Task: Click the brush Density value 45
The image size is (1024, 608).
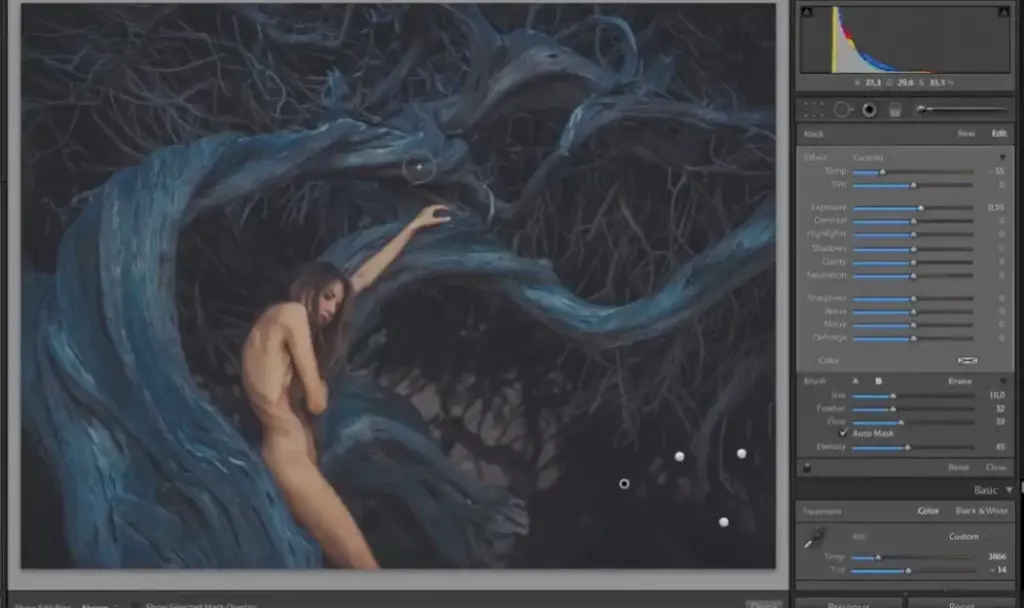Action: click(1000, 447)
